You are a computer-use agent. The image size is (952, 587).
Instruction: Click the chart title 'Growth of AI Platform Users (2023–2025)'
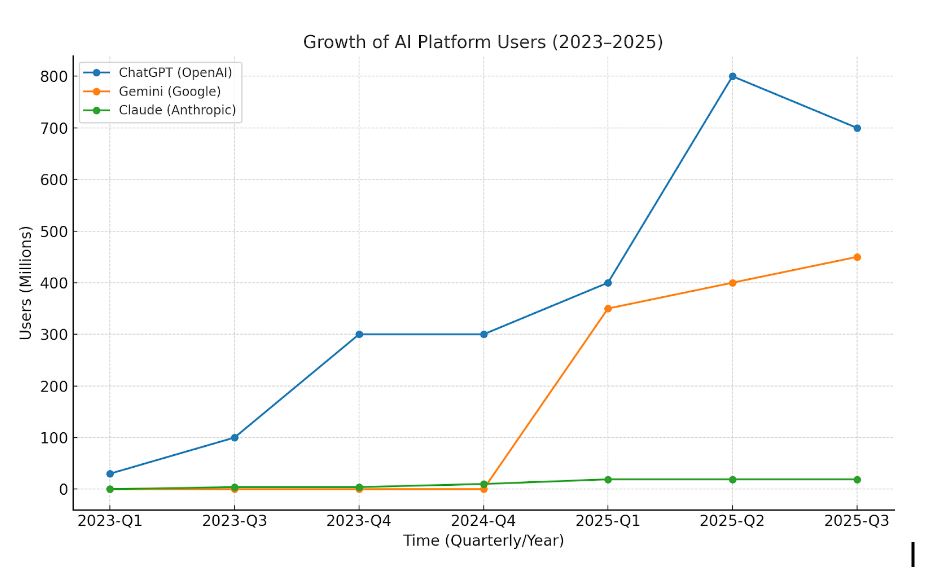(x=483, y=42)
